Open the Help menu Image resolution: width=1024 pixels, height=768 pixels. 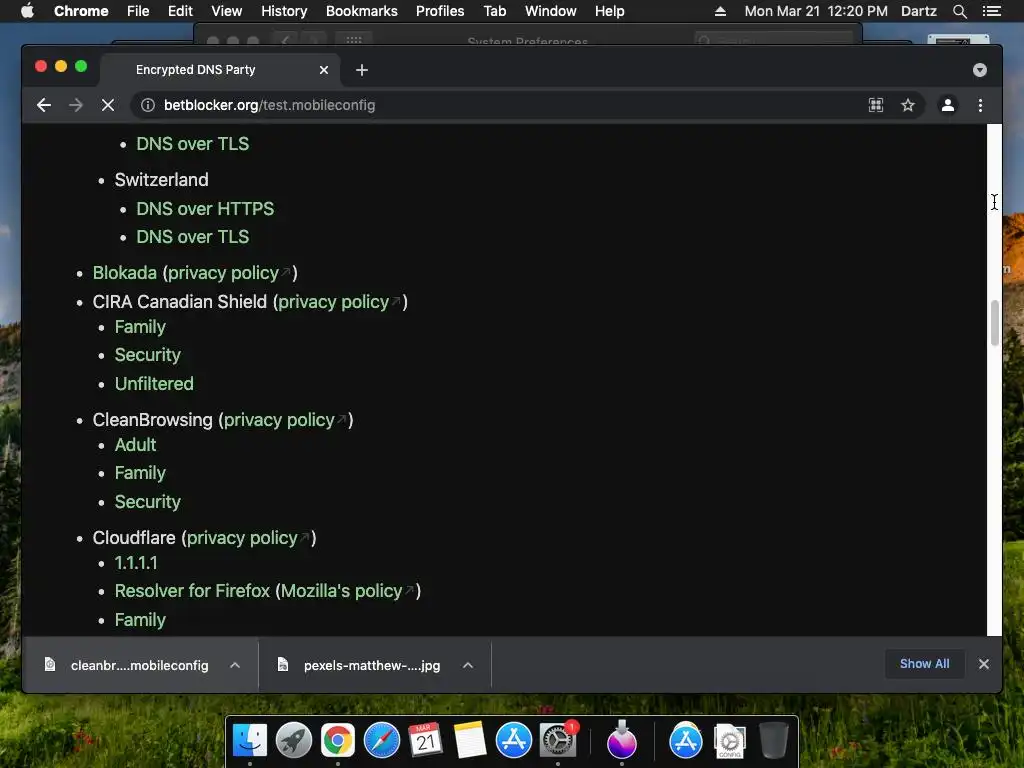(609, 11)
